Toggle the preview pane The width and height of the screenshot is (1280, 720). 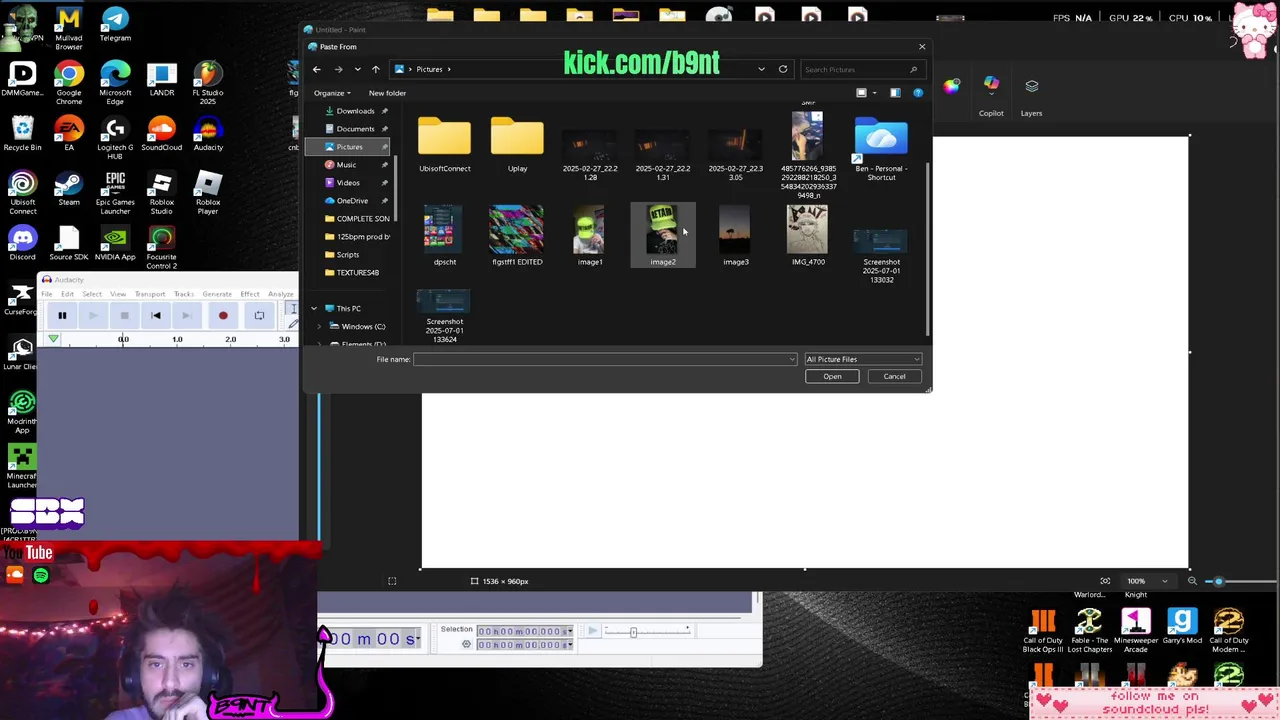click(x=895, y=93)
